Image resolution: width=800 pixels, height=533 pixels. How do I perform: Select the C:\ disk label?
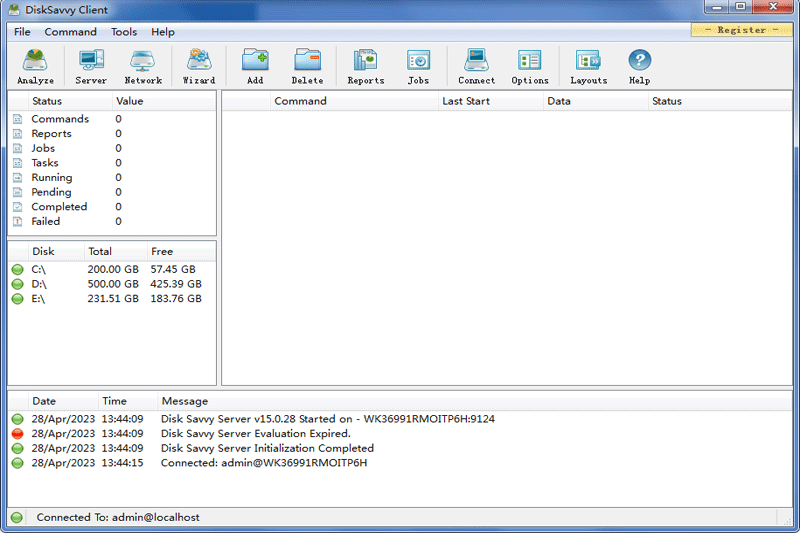[39, 269]
